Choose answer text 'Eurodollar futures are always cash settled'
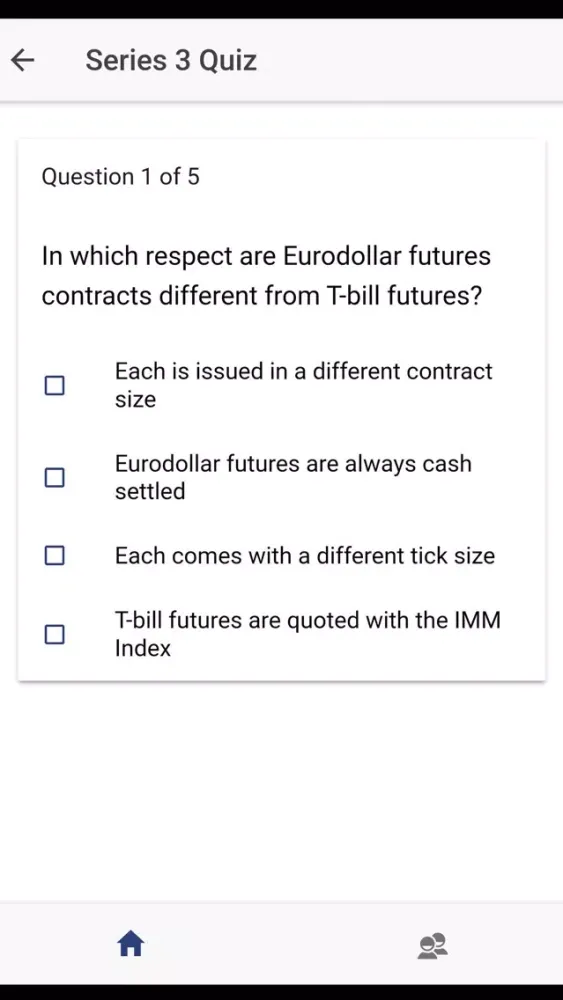This screenshot has width=563, height=1000. [293, 477]
